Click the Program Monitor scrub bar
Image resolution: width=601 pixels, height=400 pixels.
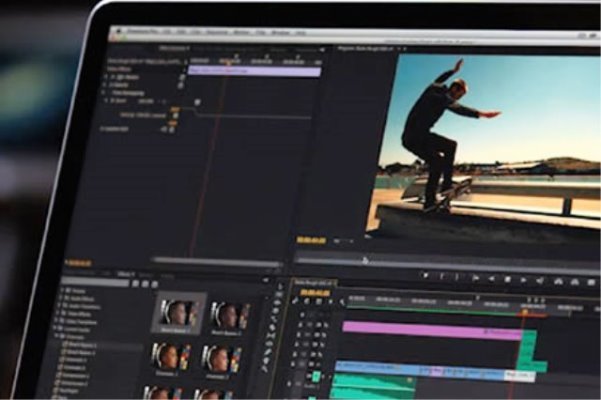pos(447,264)
